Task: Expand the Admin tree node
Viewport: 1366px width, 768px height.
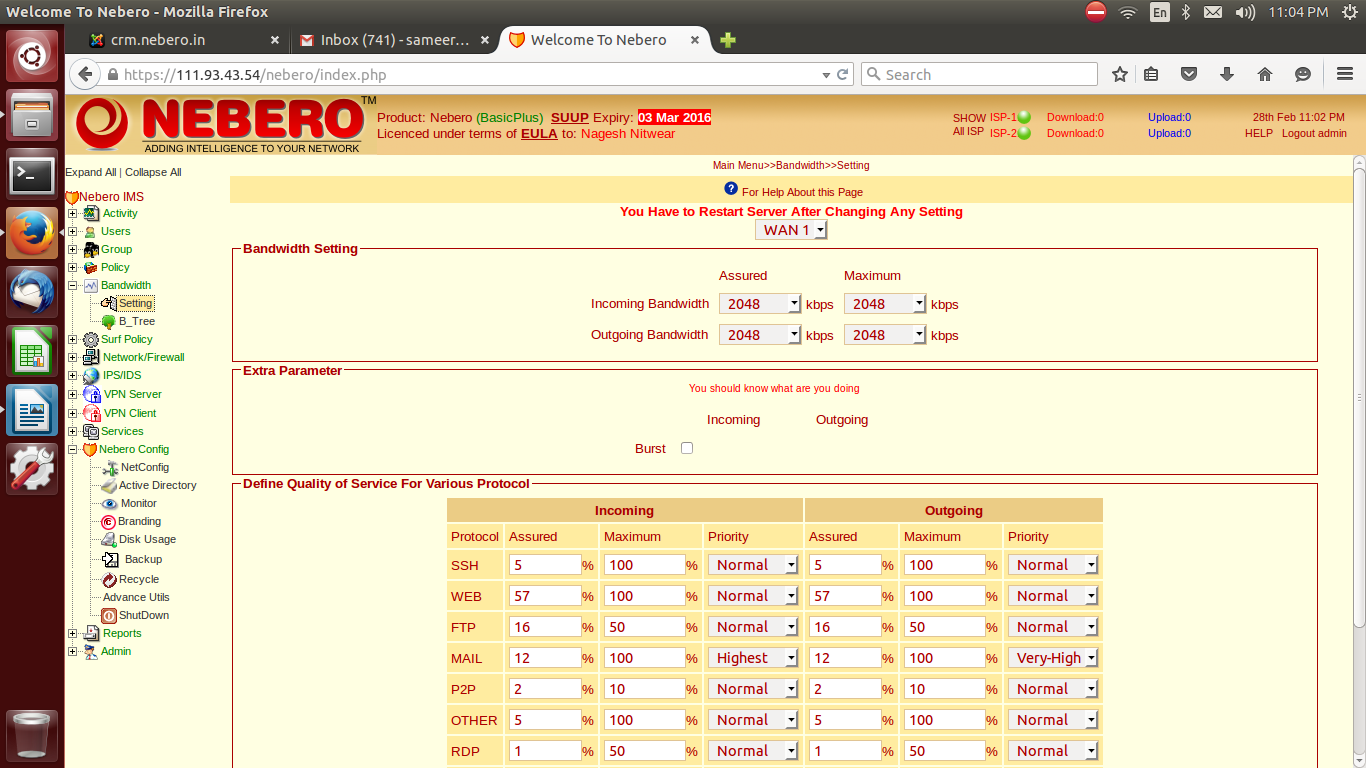Action: click(72, 651)
